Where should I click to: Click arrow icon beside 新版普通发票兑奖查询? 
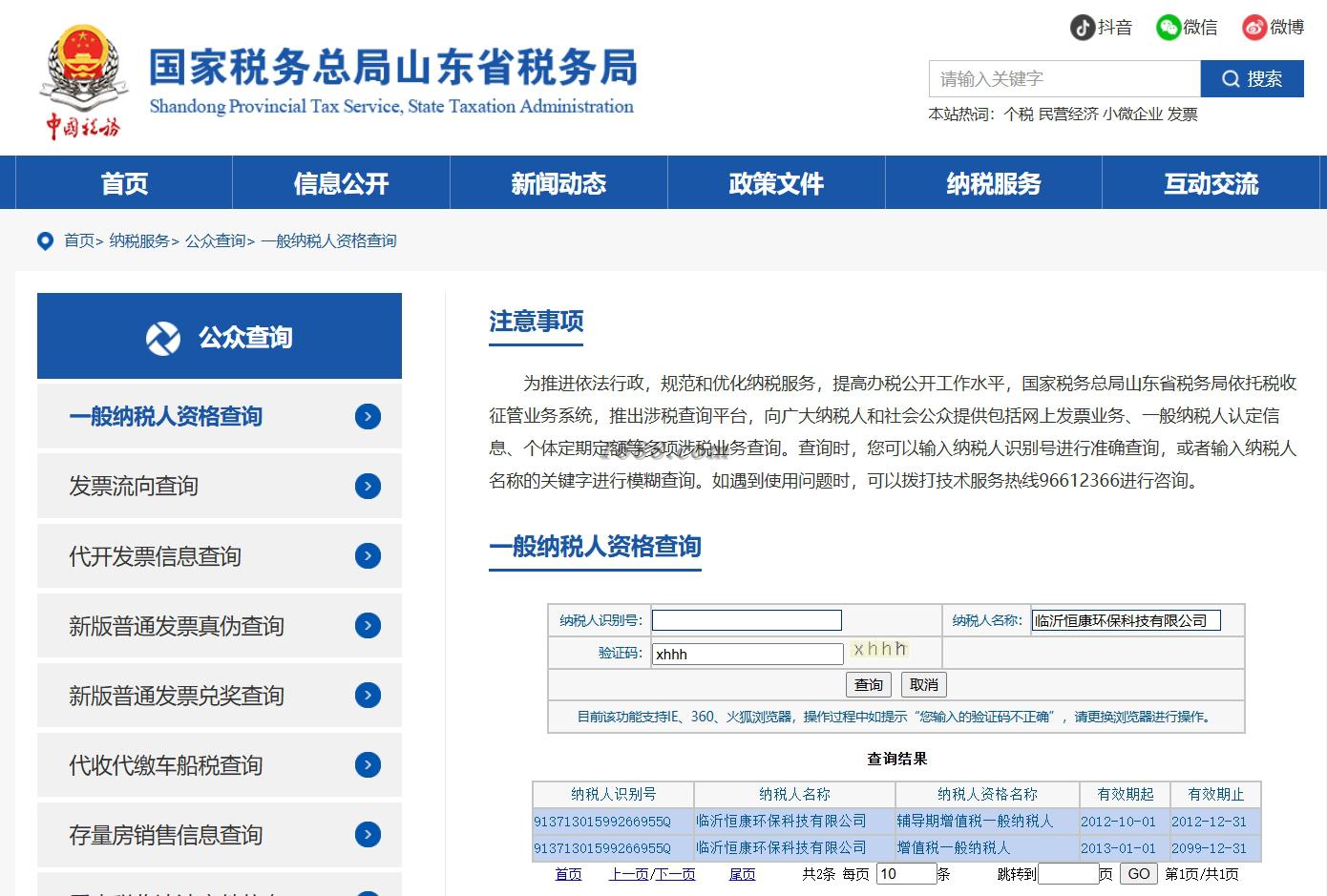tap(368, 695)
